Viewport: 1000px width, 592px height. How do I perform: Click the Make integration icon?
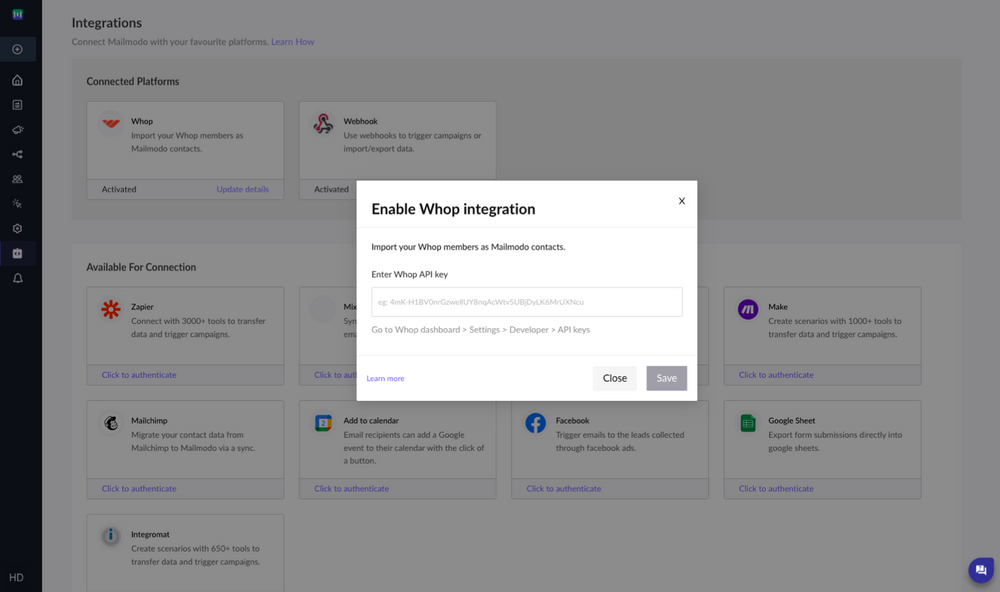(x=747, y=311)
